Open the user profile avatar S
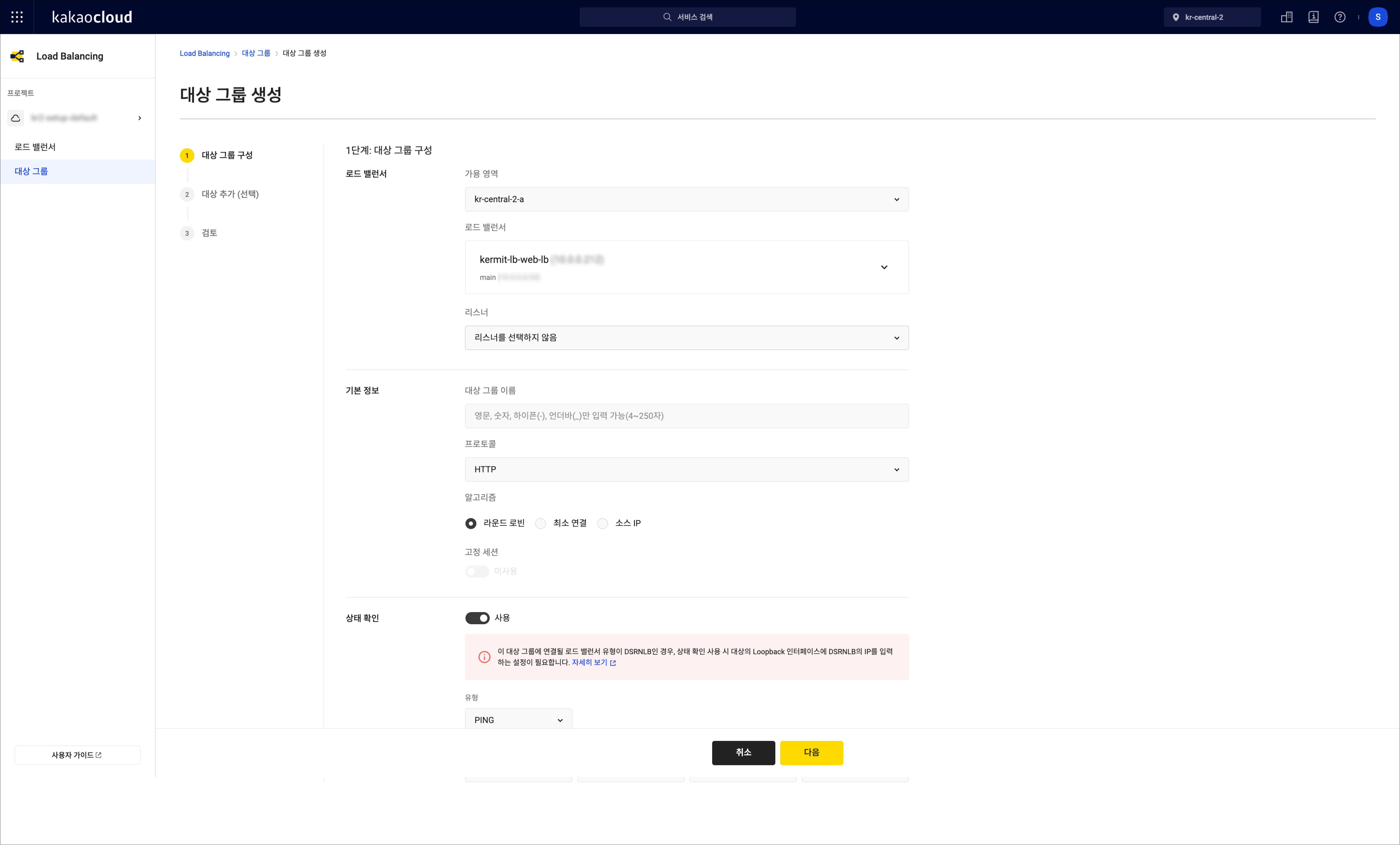 [x=1378, y=17]
